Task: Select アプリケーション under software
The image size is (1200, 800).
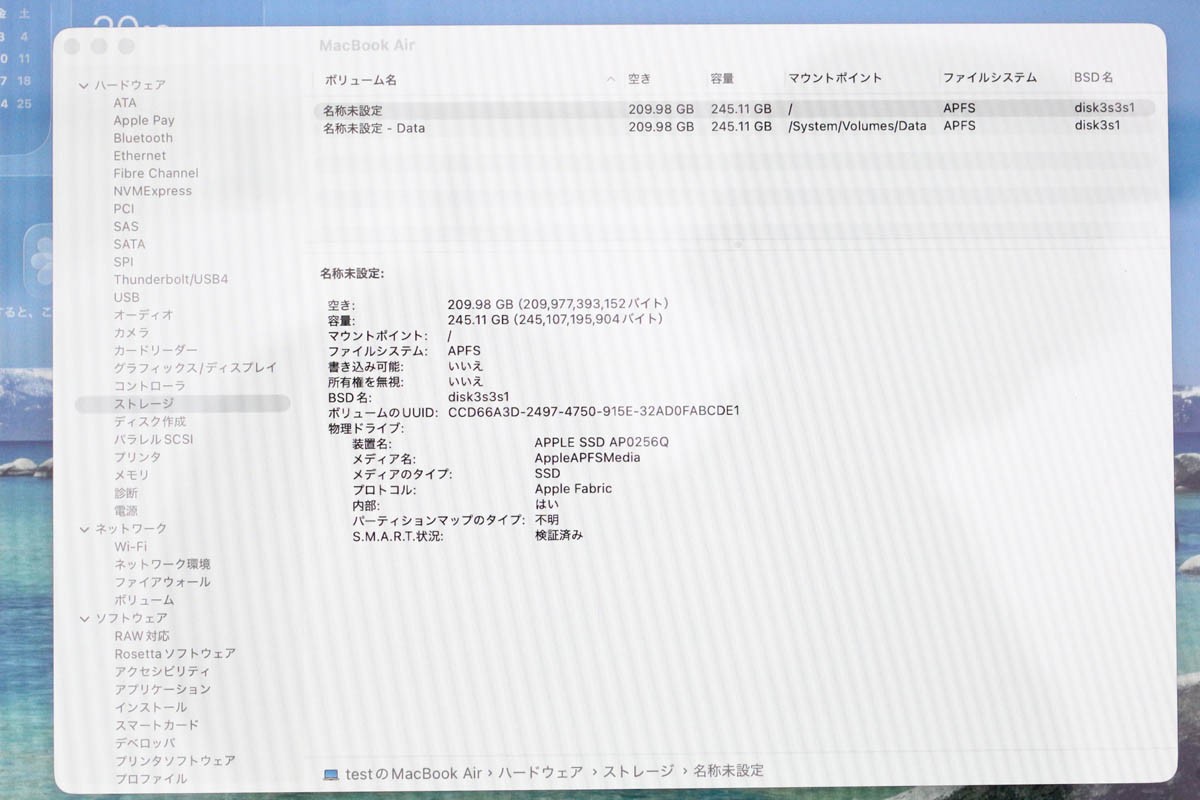Action: (x=163, y=689)
